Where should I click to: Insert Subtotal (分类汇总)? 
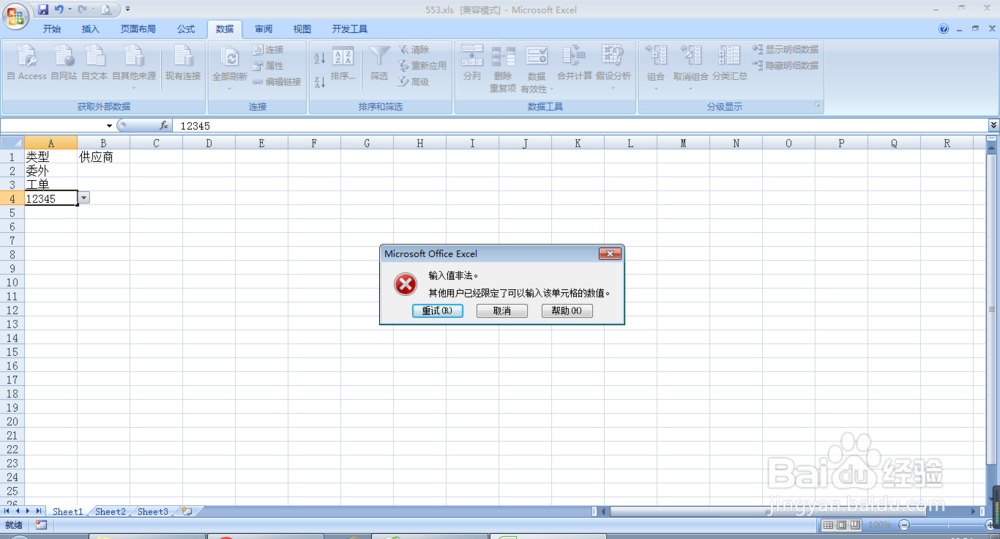pyautogui.click(x=730, y=63)
